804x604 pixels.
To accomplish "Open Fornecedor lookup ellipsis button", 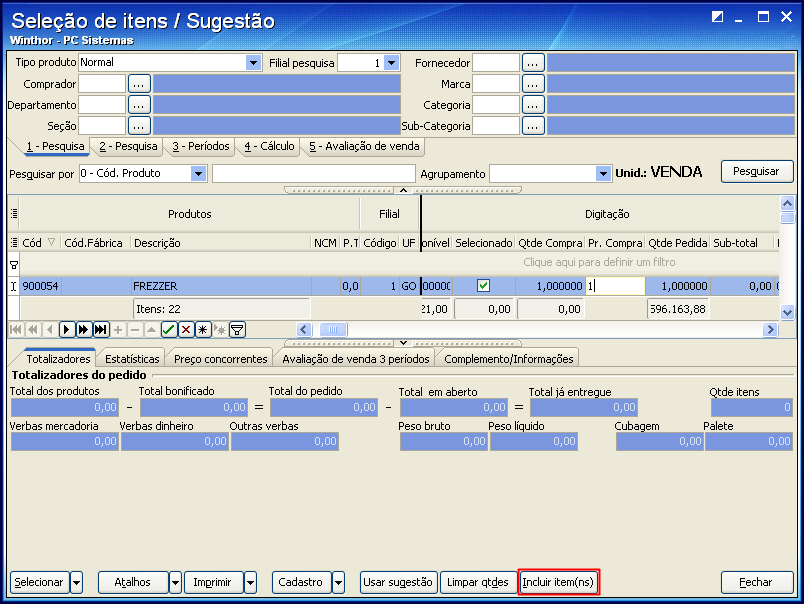I will [533, 63].
